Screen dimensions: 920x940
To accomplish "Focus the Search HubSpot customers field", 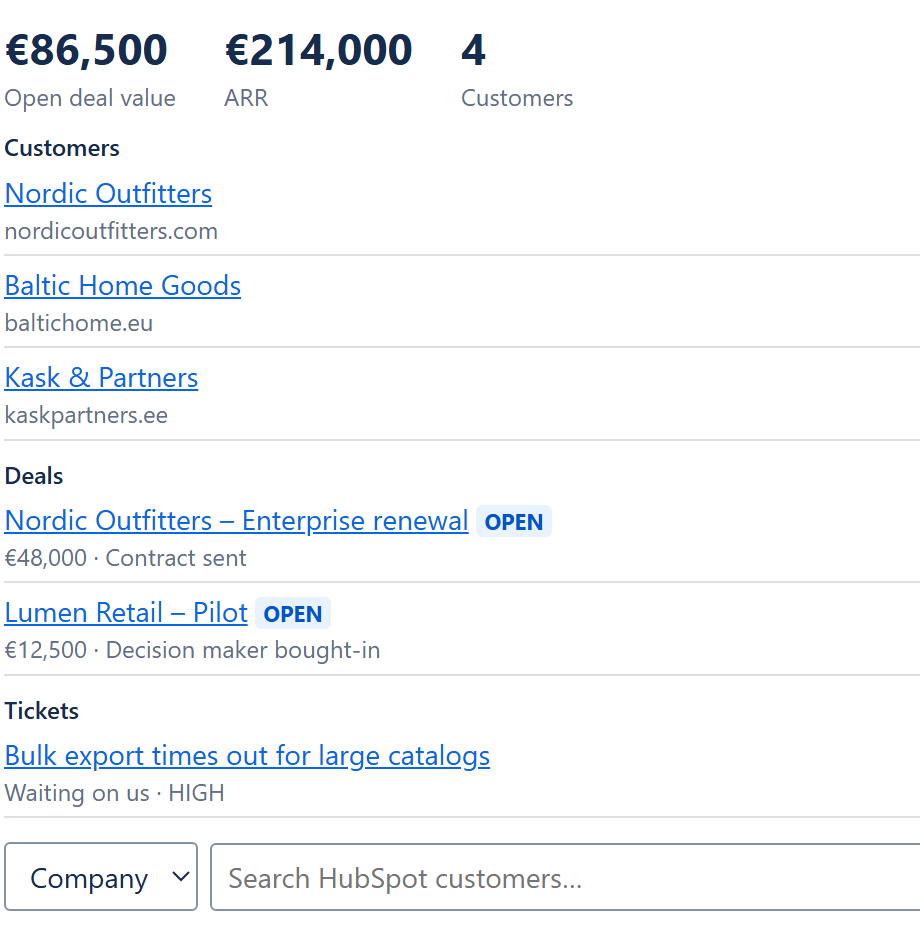I will click(565, 876).
